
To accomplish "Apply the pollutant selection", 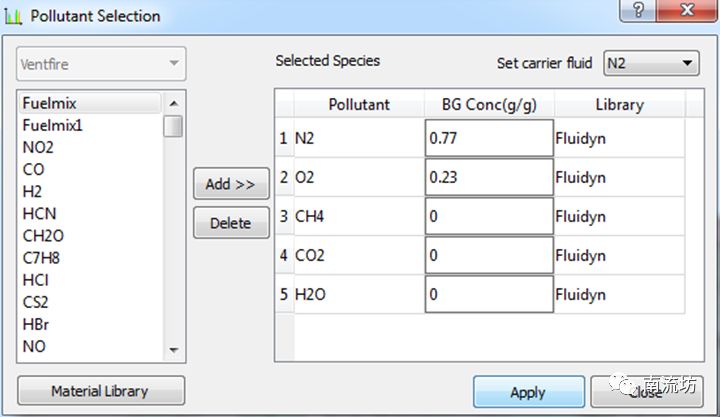I will coord(528,392).
